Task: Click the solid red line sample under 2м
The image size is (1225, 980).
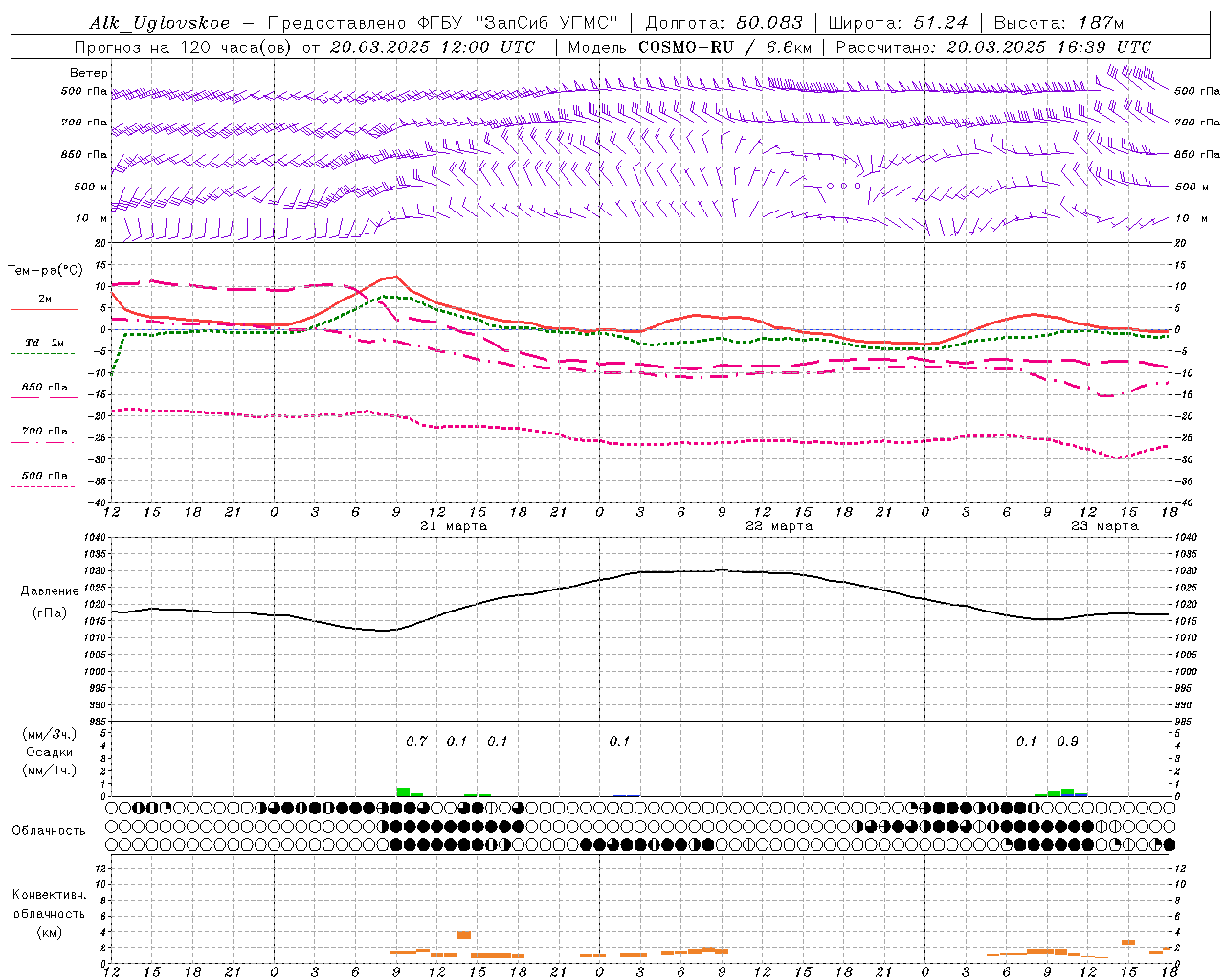Action: pyautogui.click(x=44, y=309)
